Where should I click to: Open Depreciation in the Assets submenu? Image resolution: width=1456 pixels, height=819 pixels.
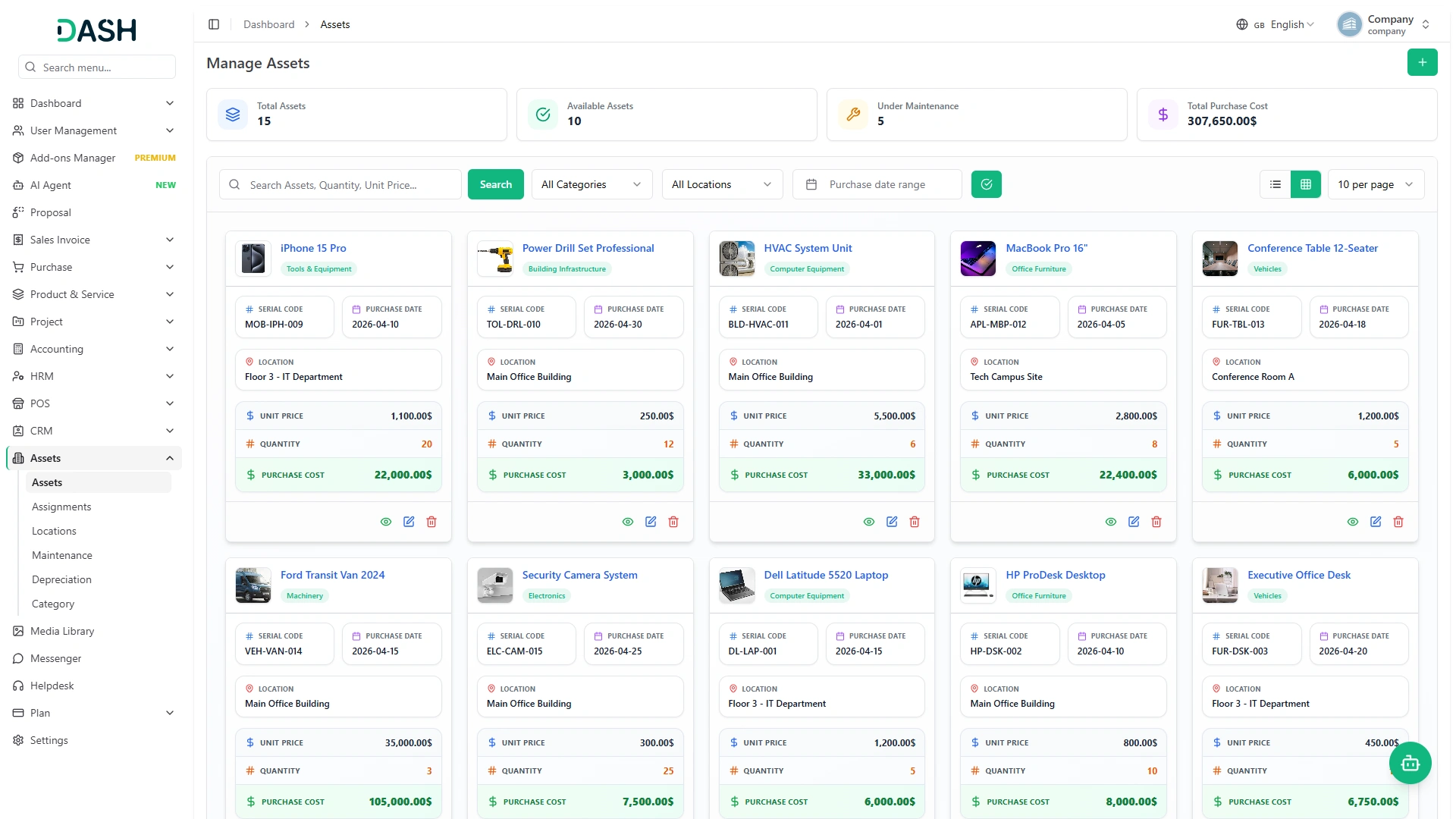click(61, 579)
